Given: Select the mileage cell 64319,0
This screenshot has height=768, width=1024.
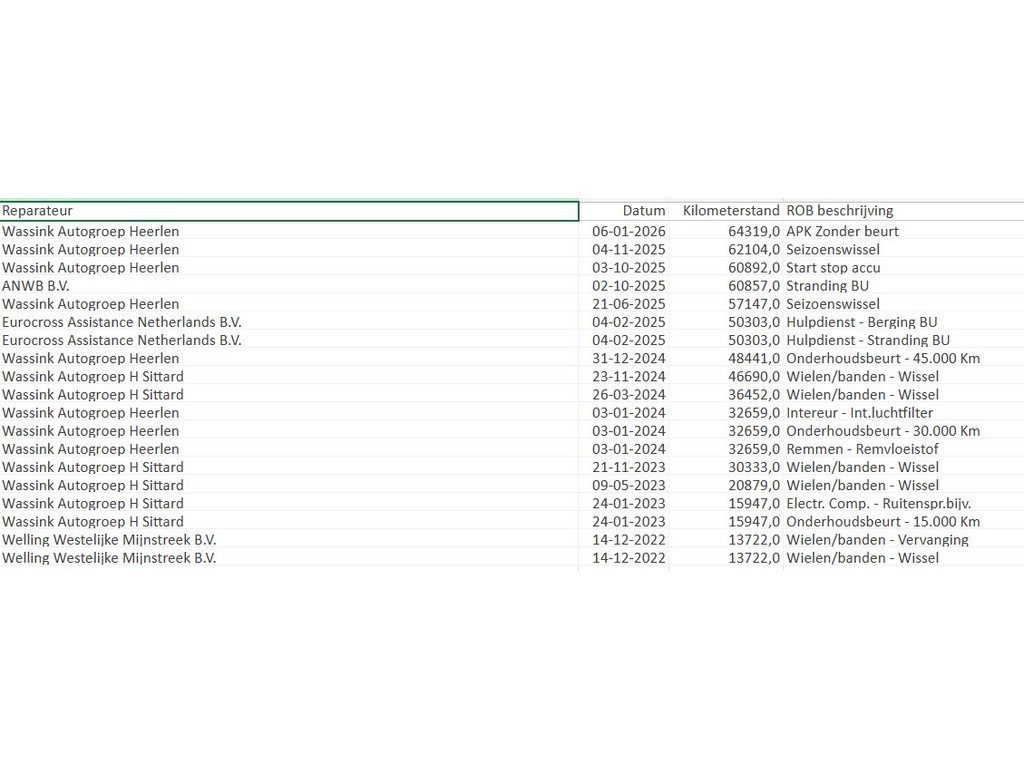Looking at the screenshot, I should click(x=754, y=231).
